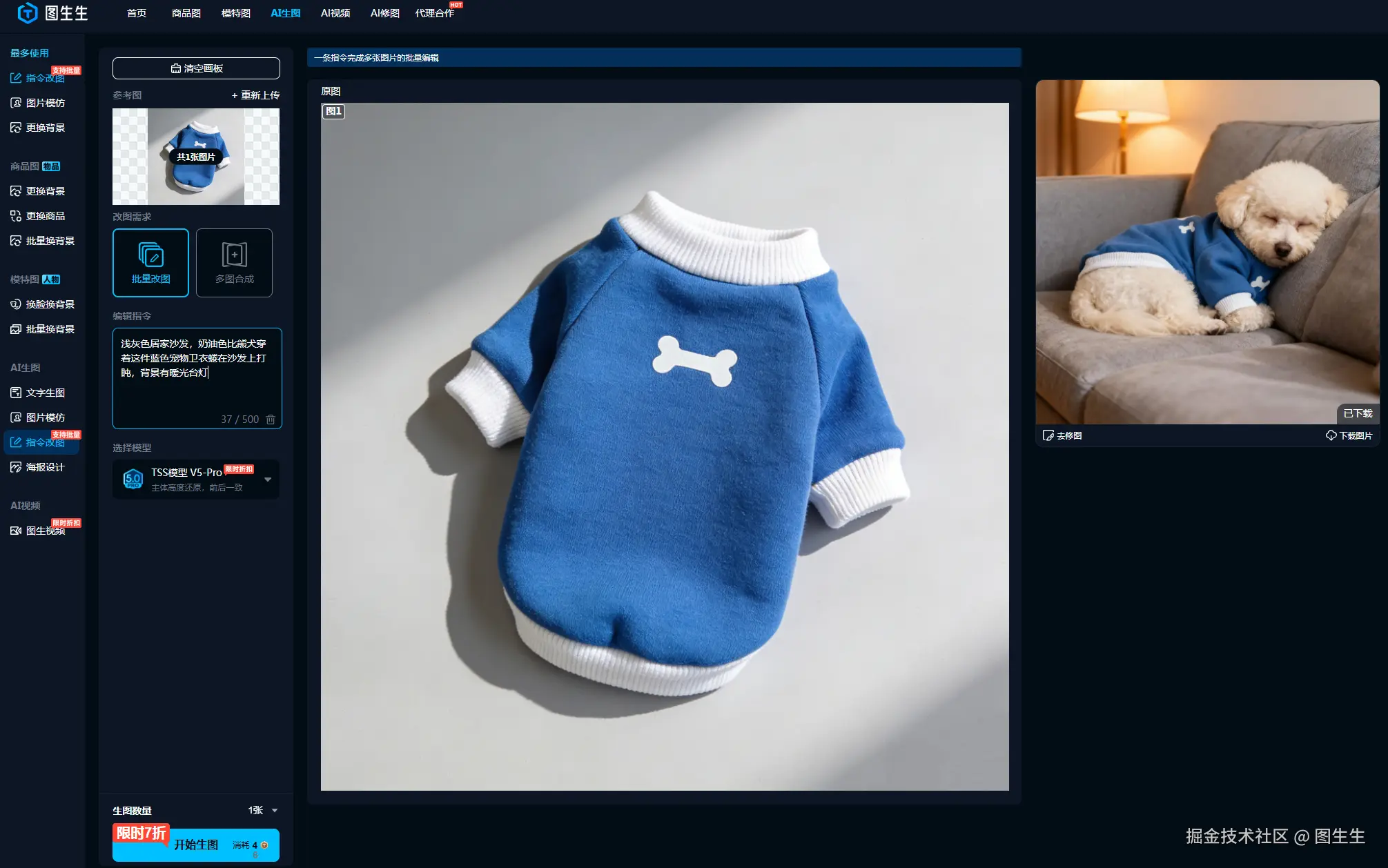Click the trash icon in the instruction box
The image size is (1388, 868).
271,420
